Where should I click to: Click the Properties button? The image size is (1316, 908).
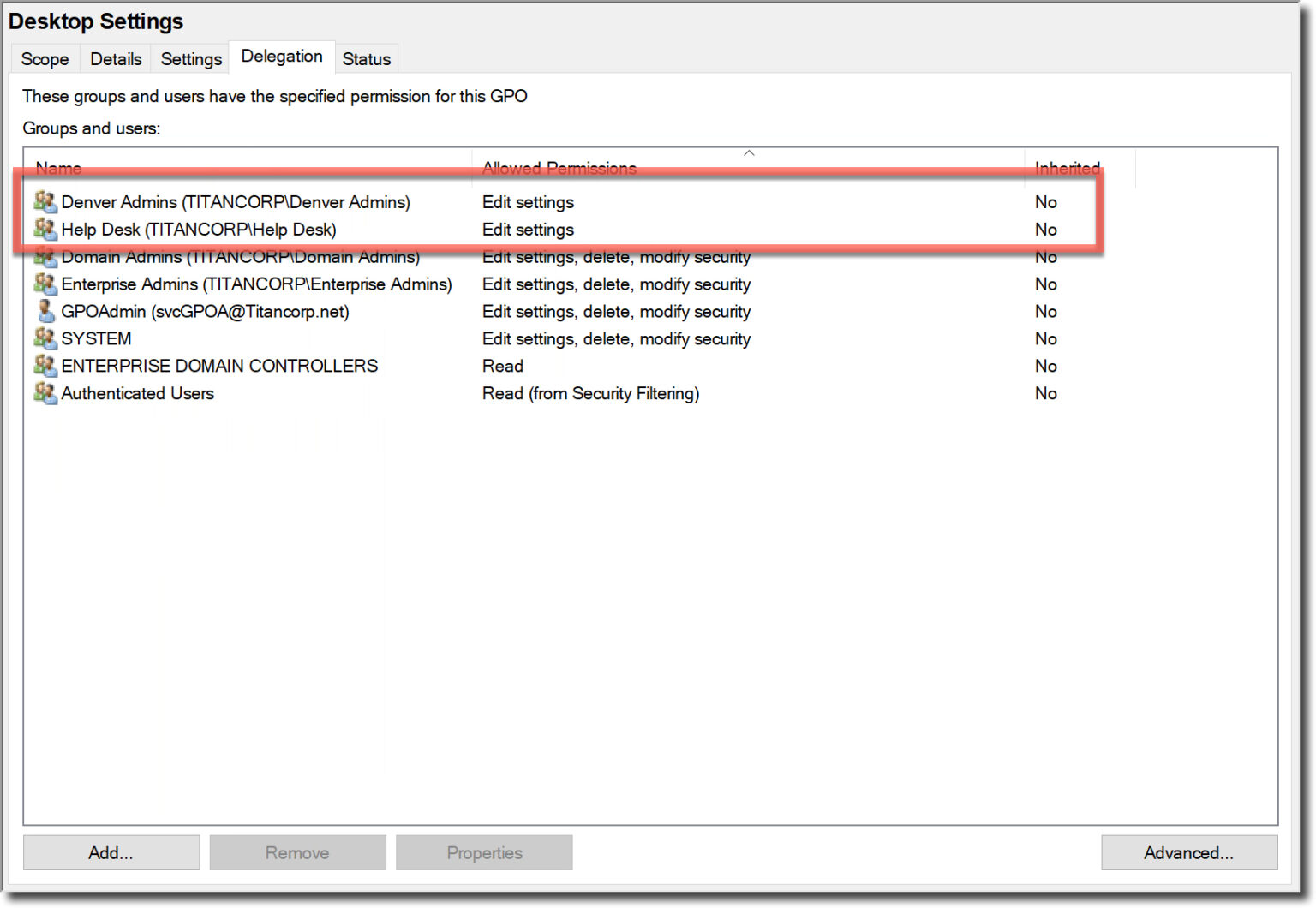point(484,852)
